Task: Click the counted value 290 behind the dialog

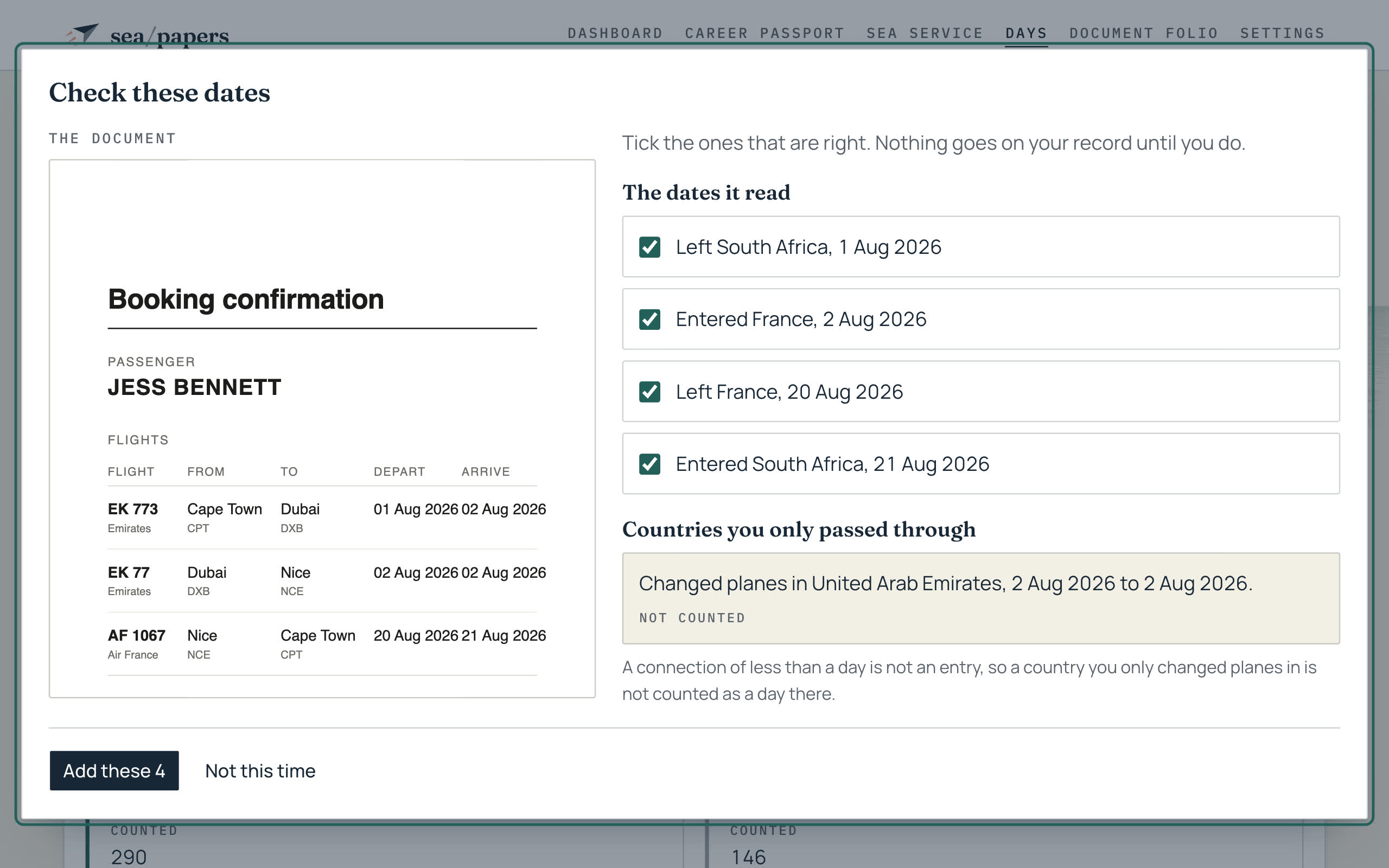Action: coord(129,857)
